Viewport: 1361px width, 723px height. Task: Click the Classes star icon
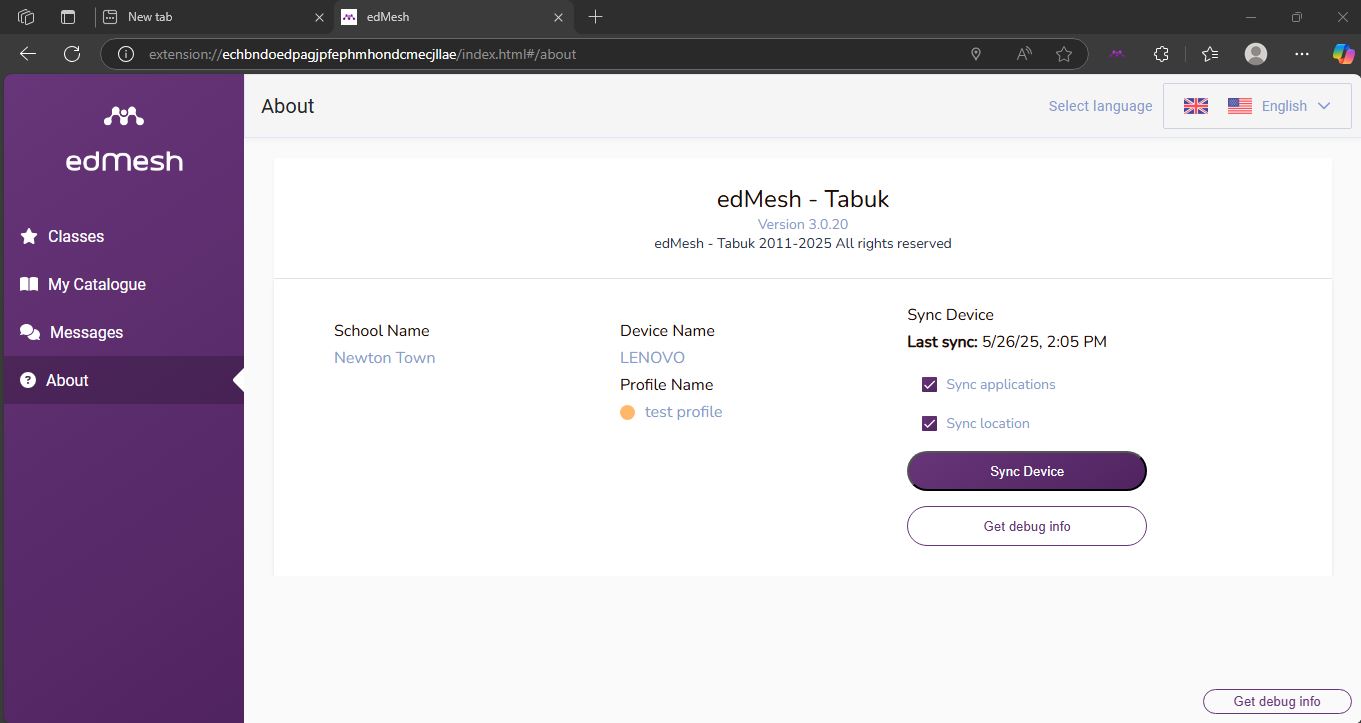click(x=28, y=236)
